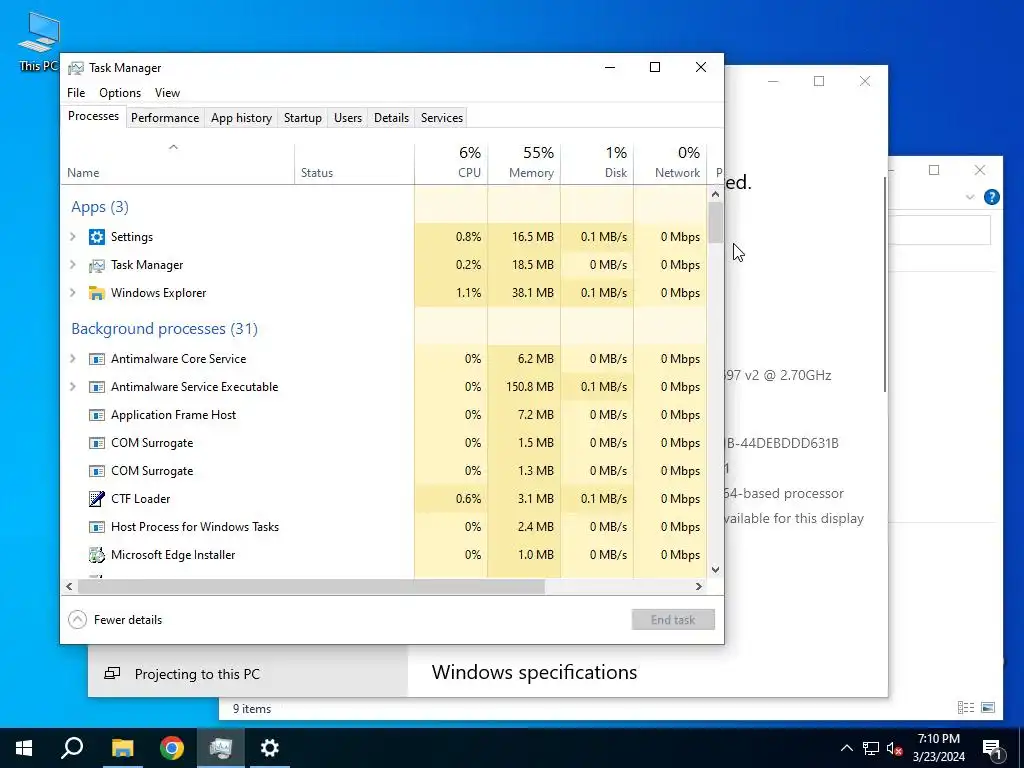
Task: Click the End task button
Action: coord(673,620)
